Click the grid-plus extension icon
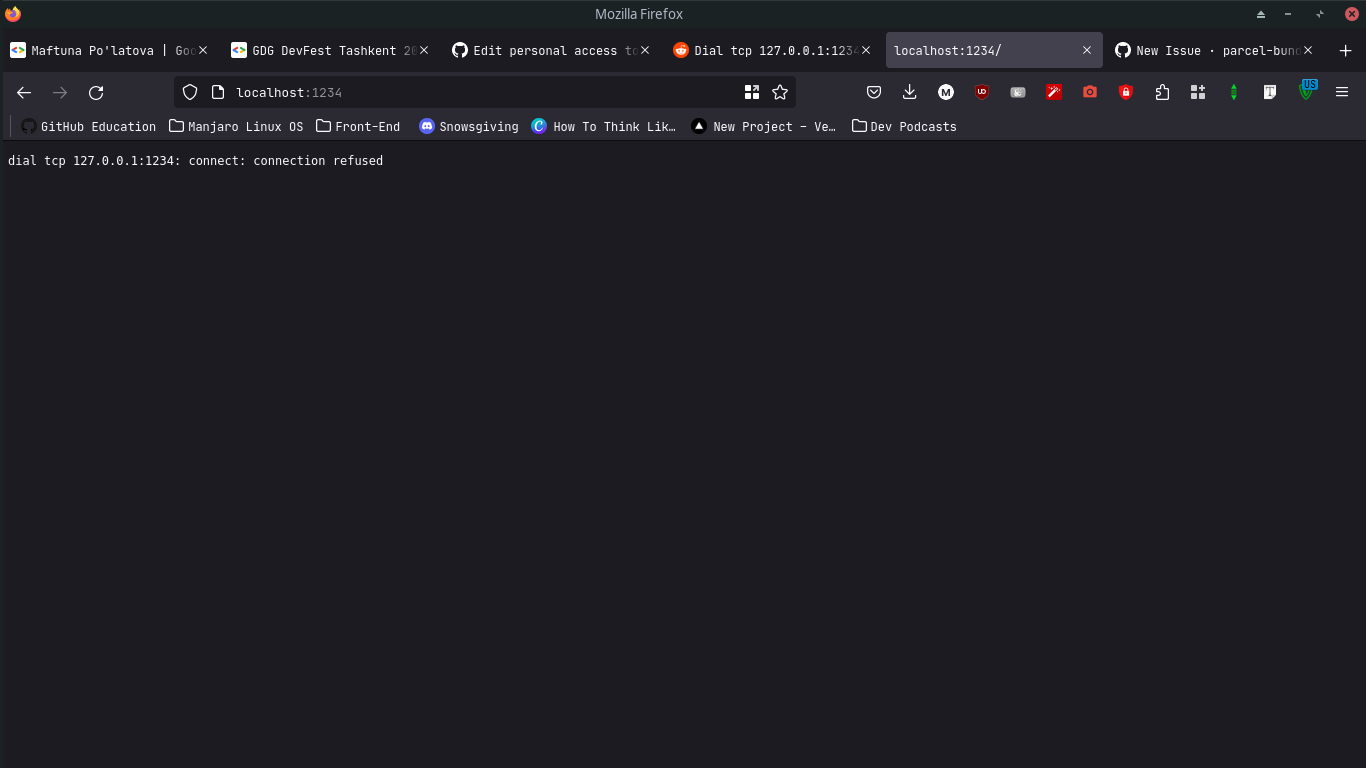This screenshot has width=1366, height=768. click(1198, 92)
